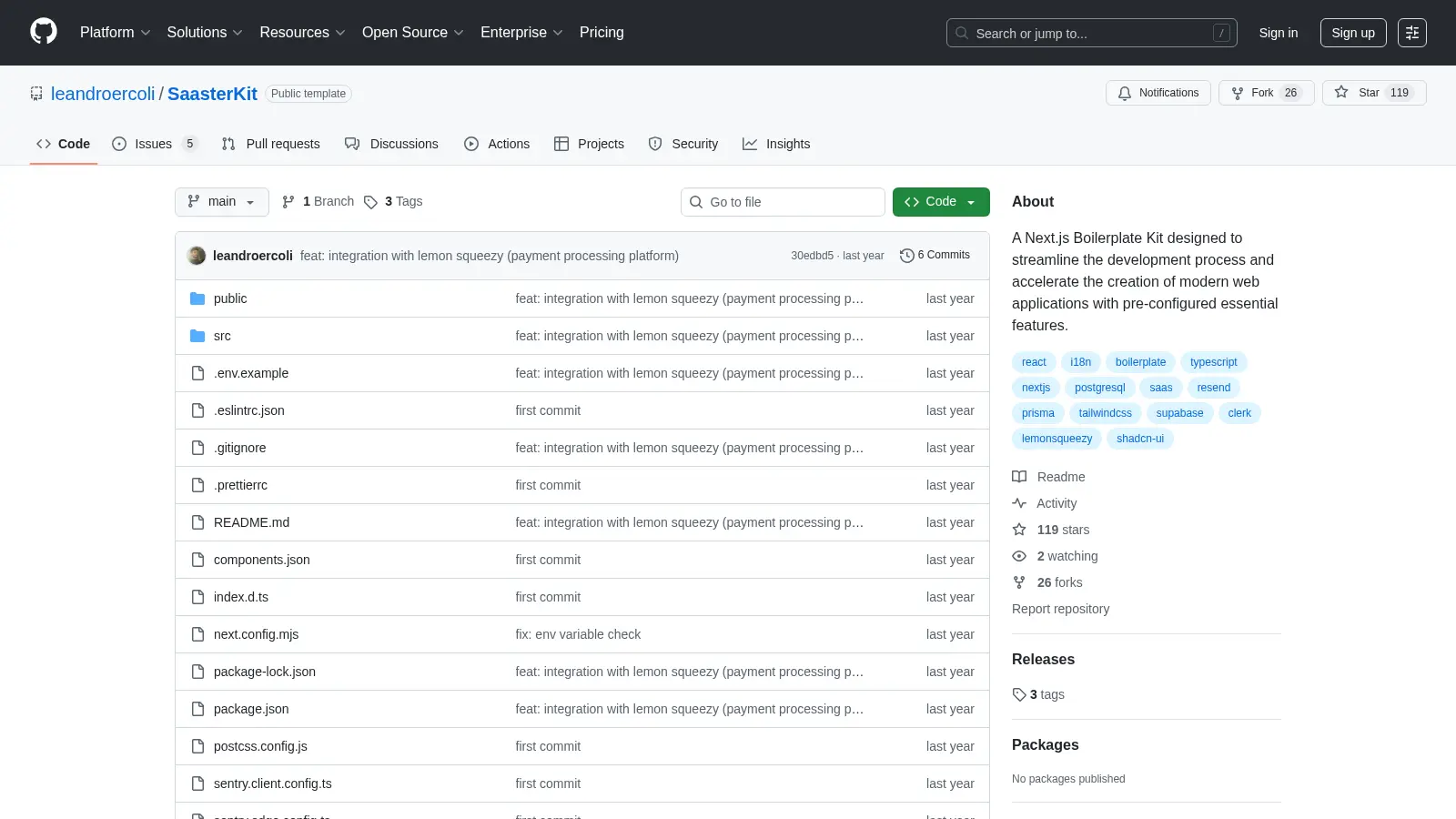Open the Projects tab
1456x819 pixels.
(589, 144)
